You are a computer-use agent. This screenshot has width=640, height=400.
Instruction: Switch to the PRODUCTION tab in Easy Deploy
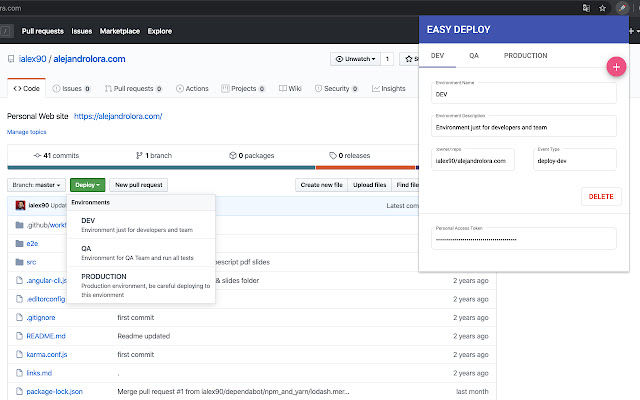[525, 56]
